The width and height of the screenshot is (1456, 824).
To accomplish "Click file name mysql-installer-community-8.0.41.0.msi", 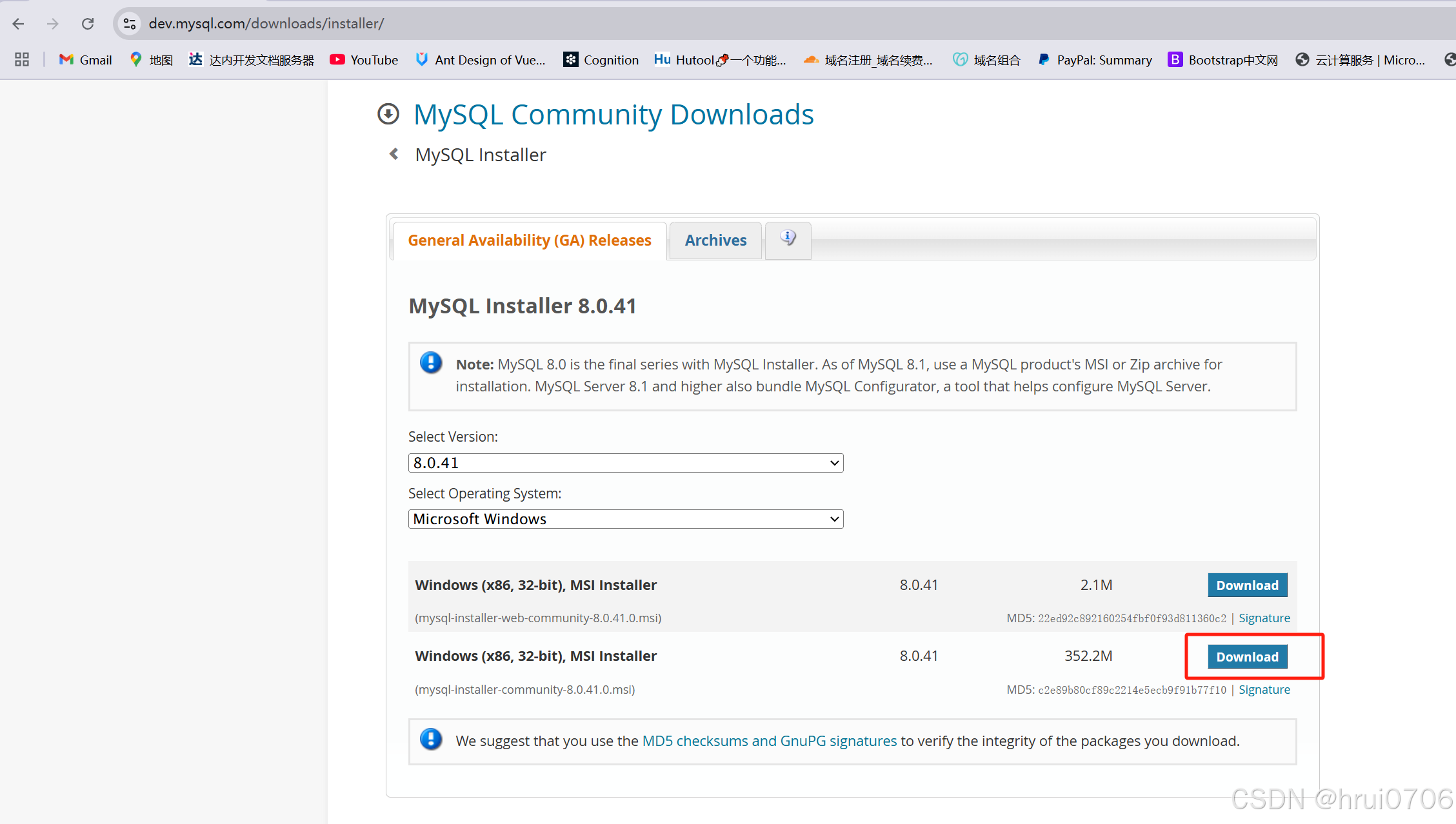I will point(525,690).
